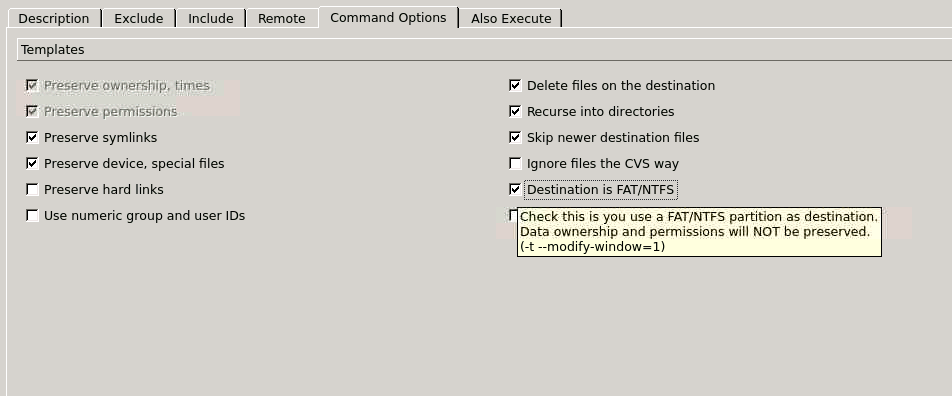Viewport: 952px width, 396px height.
Task: Uncheck Destination is FAT/NTFS
Action: click(x=515, y=190)
